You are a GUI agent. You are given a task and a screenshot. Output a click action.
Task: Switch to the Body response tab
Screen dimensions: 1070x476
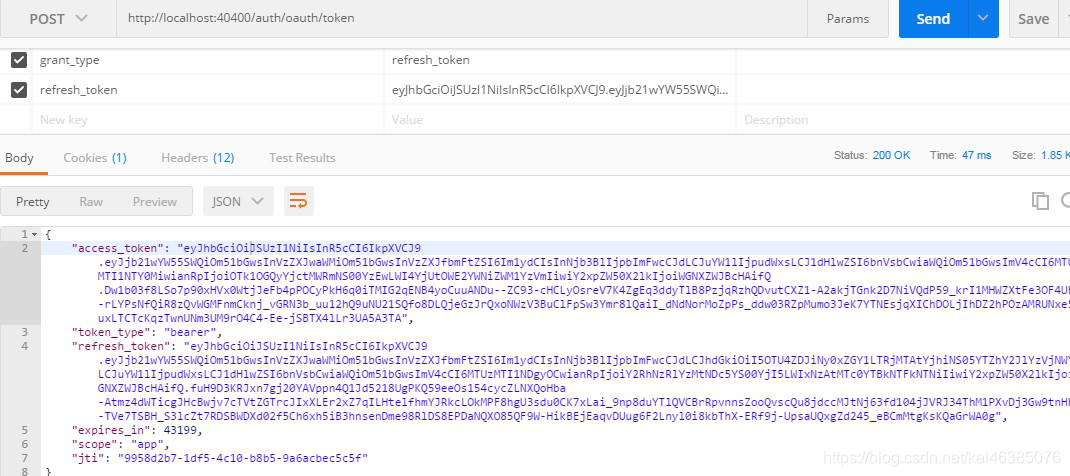[19, 158]
